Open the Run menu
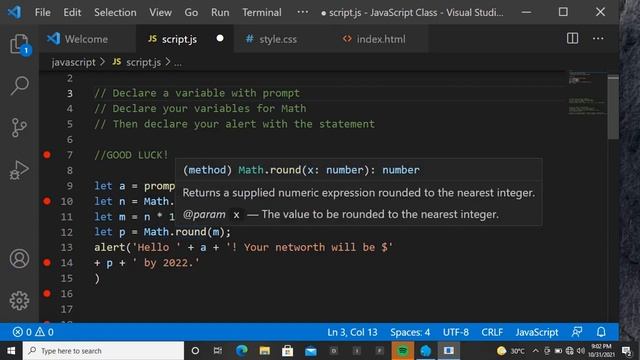The height and width of the screenshot is (360, 640). pos(220,12)
